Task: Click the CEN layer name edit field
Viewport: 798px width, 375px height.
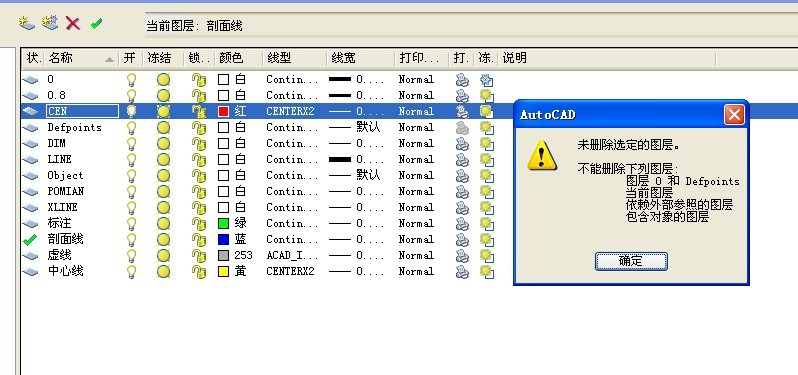Action: tap(82, 111)
